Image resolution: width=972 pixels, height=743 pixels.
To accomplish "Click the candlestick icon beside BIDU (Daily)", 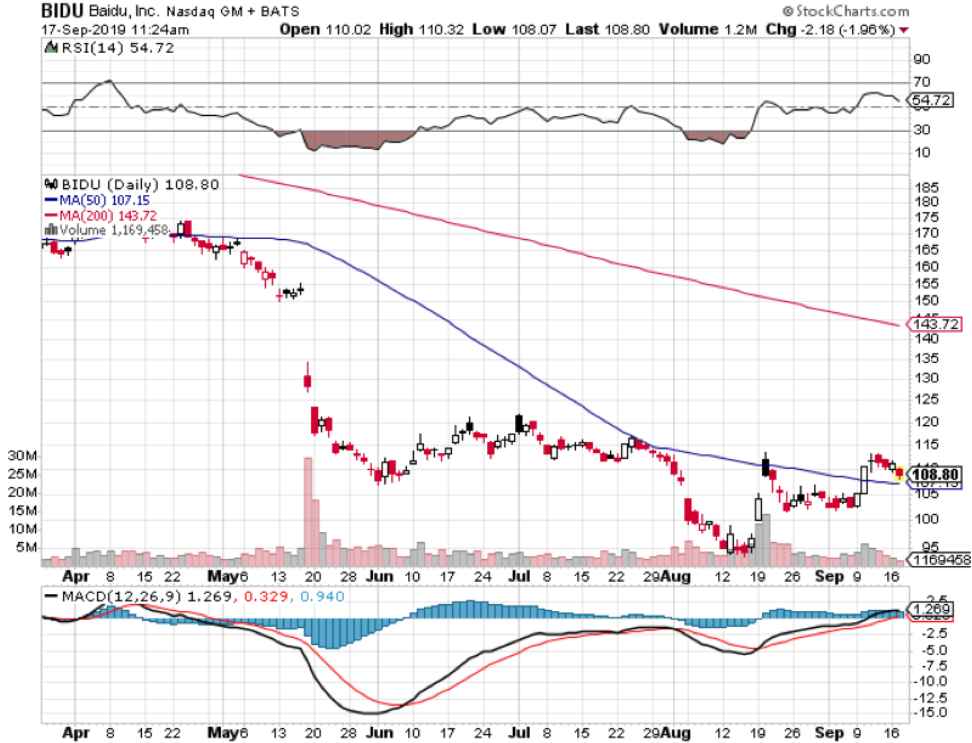I will click(x=51, y=185).
